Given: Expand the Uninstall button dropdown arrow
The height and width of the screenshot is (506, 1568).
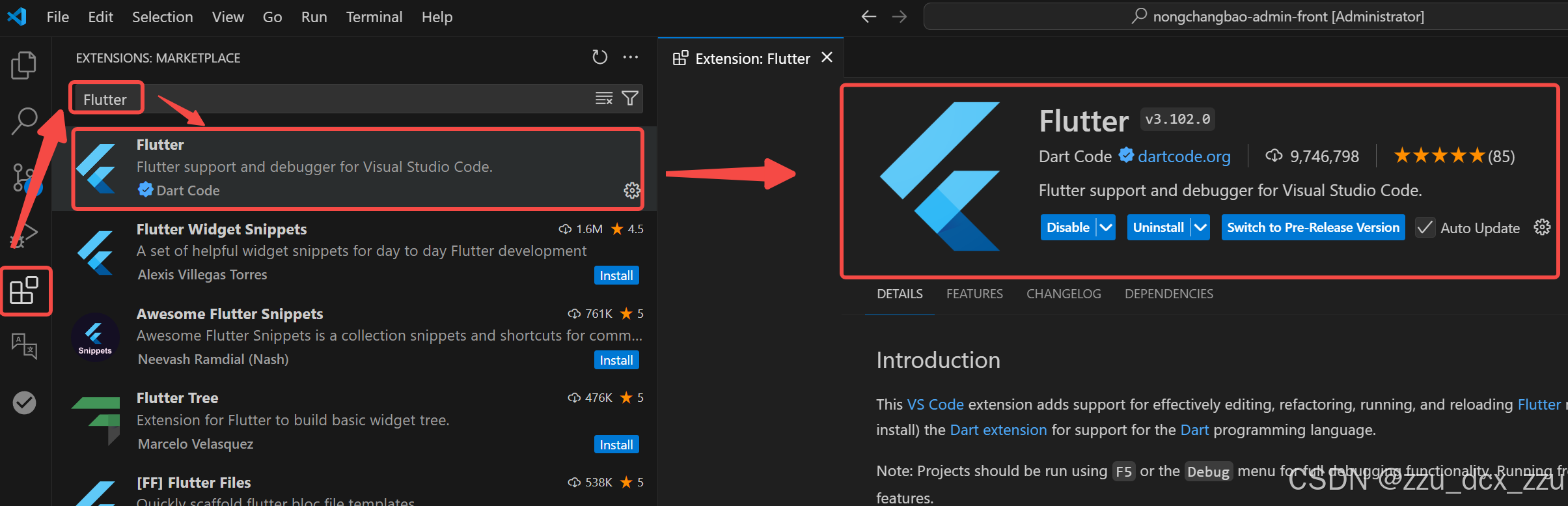Looking at the screenshot, I should pyautogui.click(x=1201, y=227).
